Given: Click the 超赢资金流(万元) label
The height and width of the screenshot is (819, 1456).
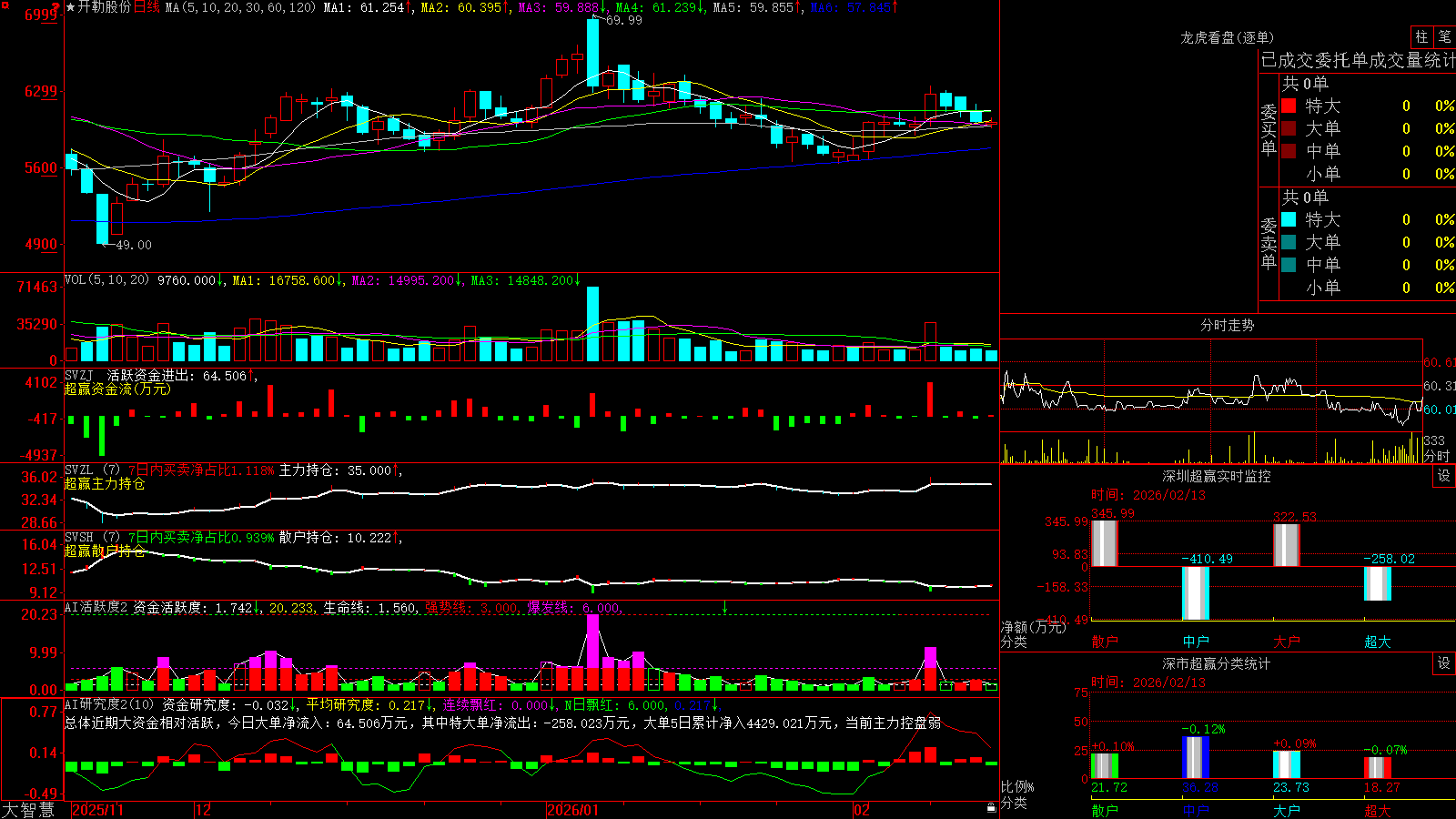Looking at the screenshot, I should (117, 389).
